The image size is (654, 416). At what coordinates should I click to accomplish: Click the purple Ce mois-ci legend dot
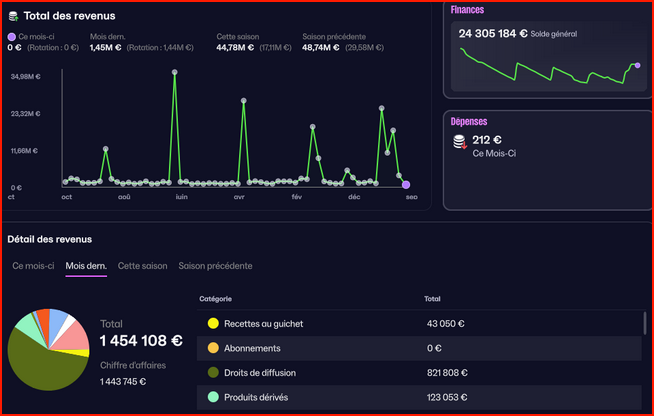click(11, 37)
